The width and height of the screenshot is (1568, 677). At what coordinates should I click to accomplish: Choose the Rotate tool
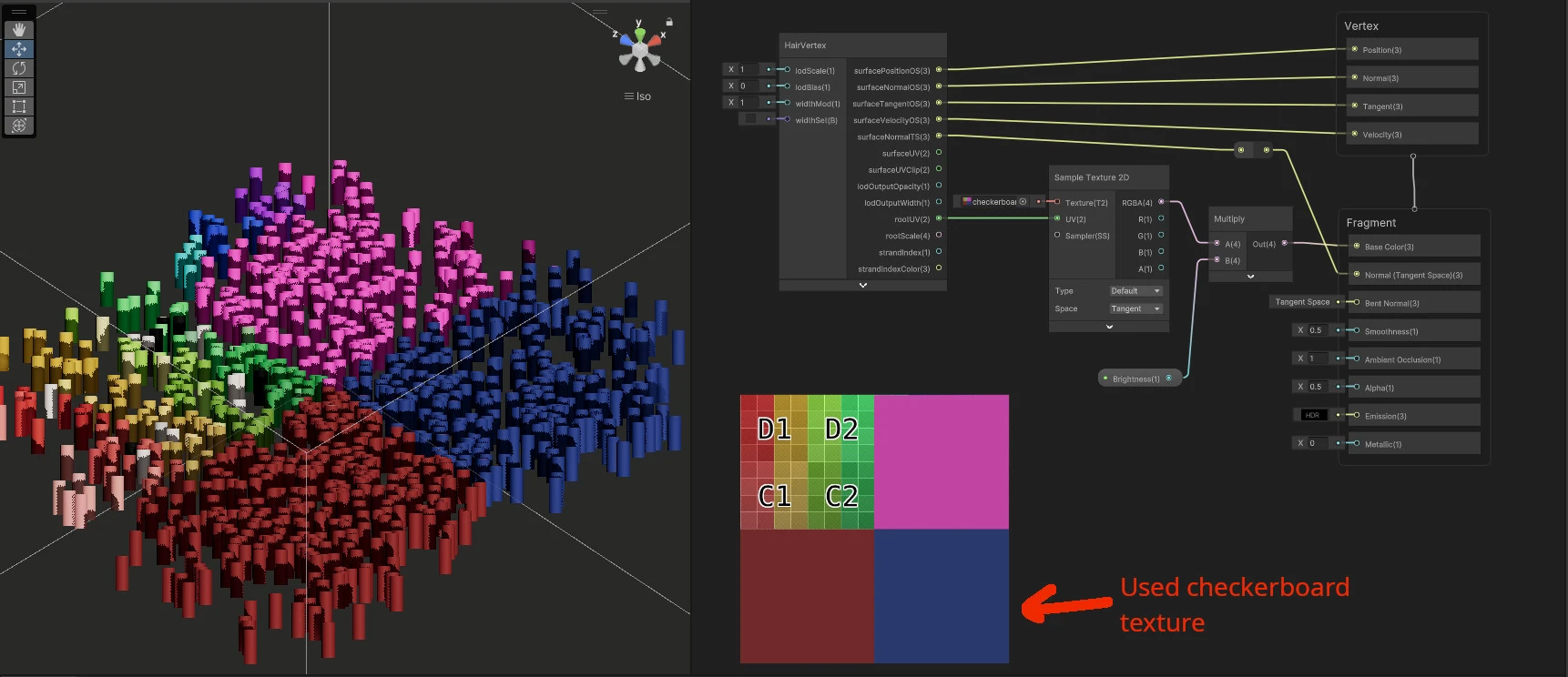tap(19, 68)
